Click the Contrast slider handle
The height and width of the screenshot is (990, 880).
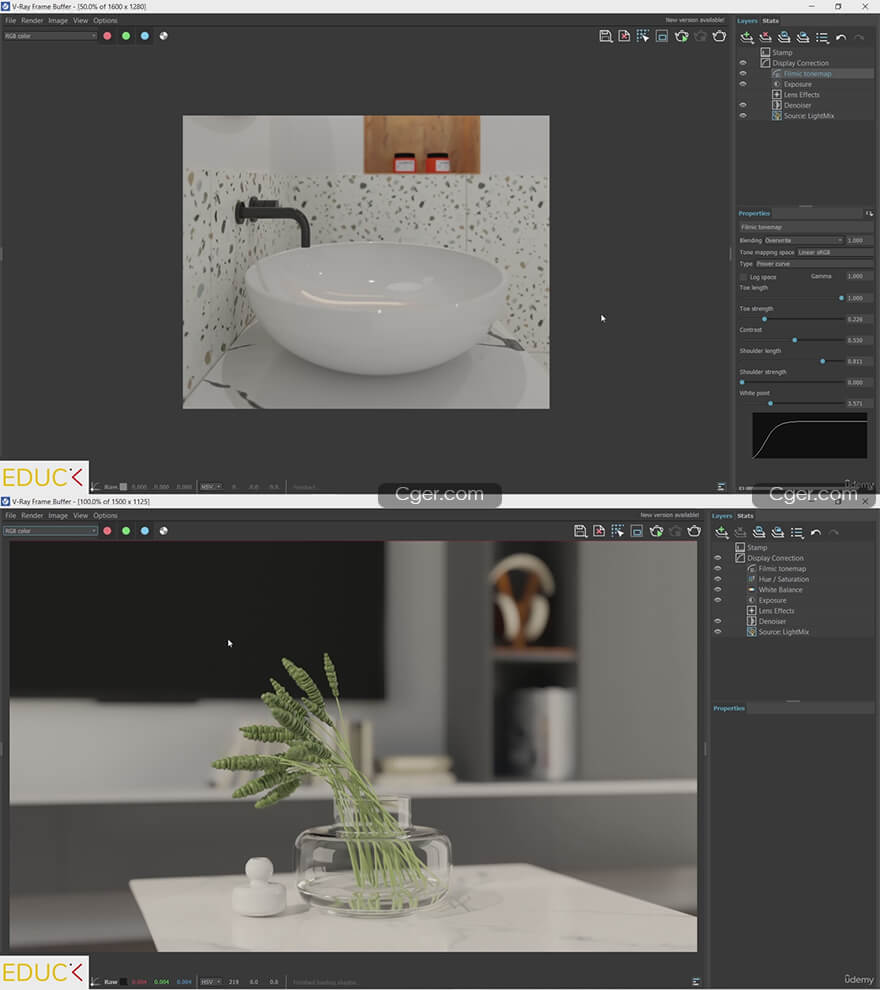(795, 340)
